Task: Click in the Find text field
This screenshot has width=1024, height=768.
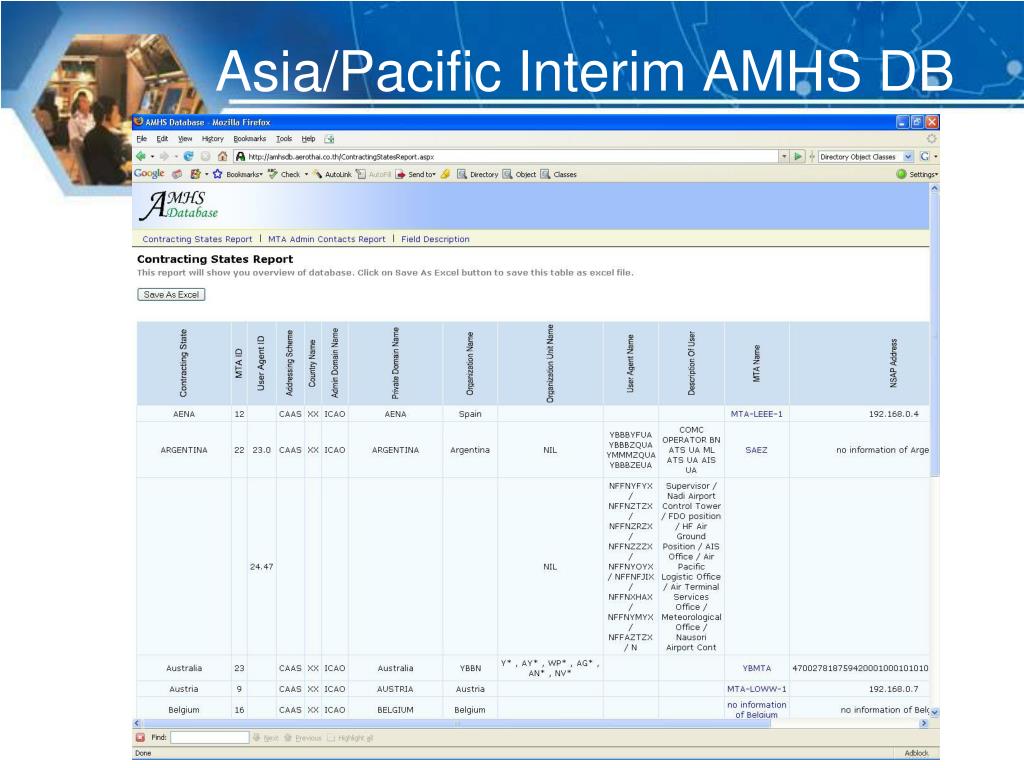Action: (x=210, y=737)
